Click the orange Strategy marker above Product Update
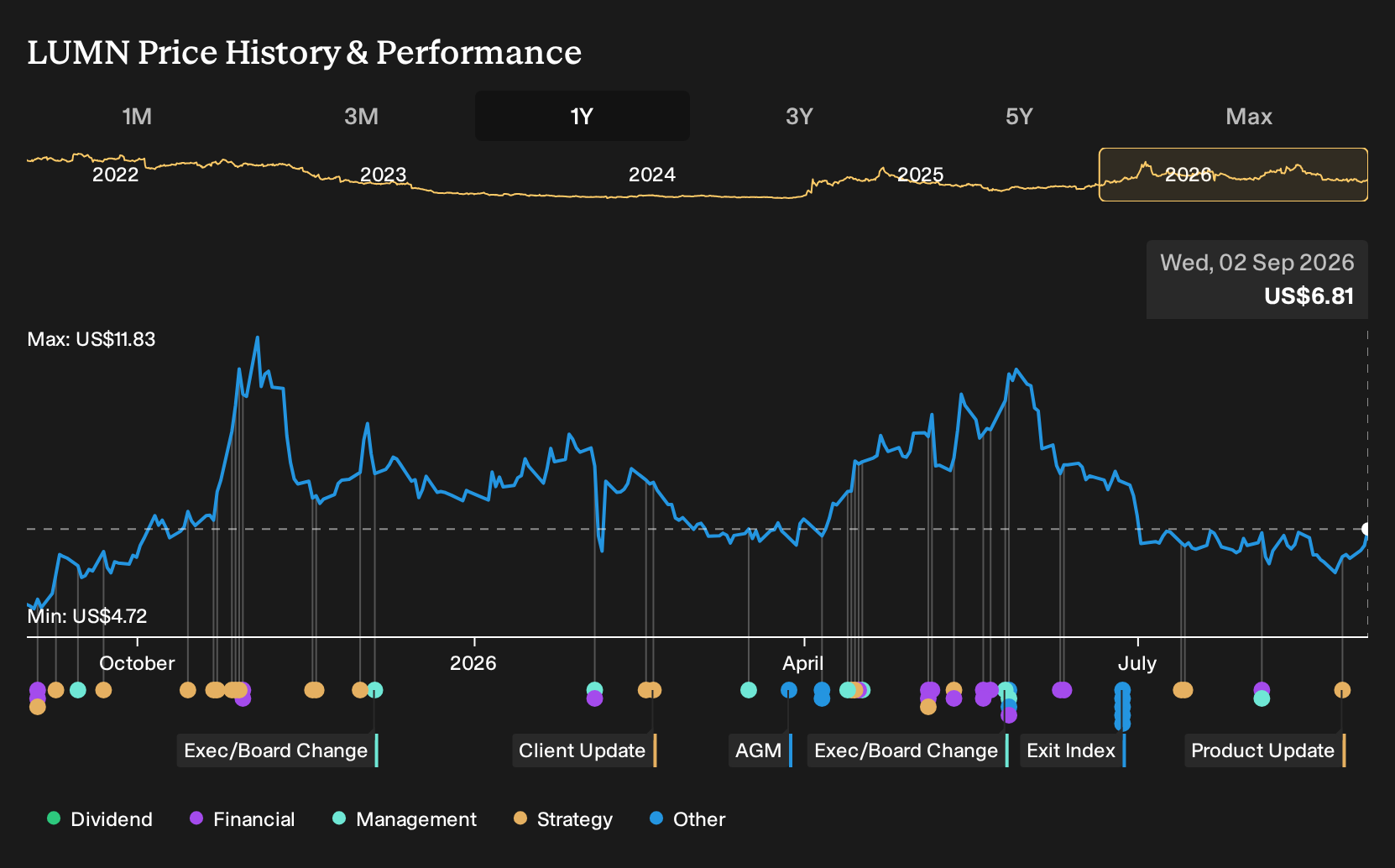Image resolution: width=1395 pixels, height=868 pixels. pyautogui.click(x=1342, y=690)
